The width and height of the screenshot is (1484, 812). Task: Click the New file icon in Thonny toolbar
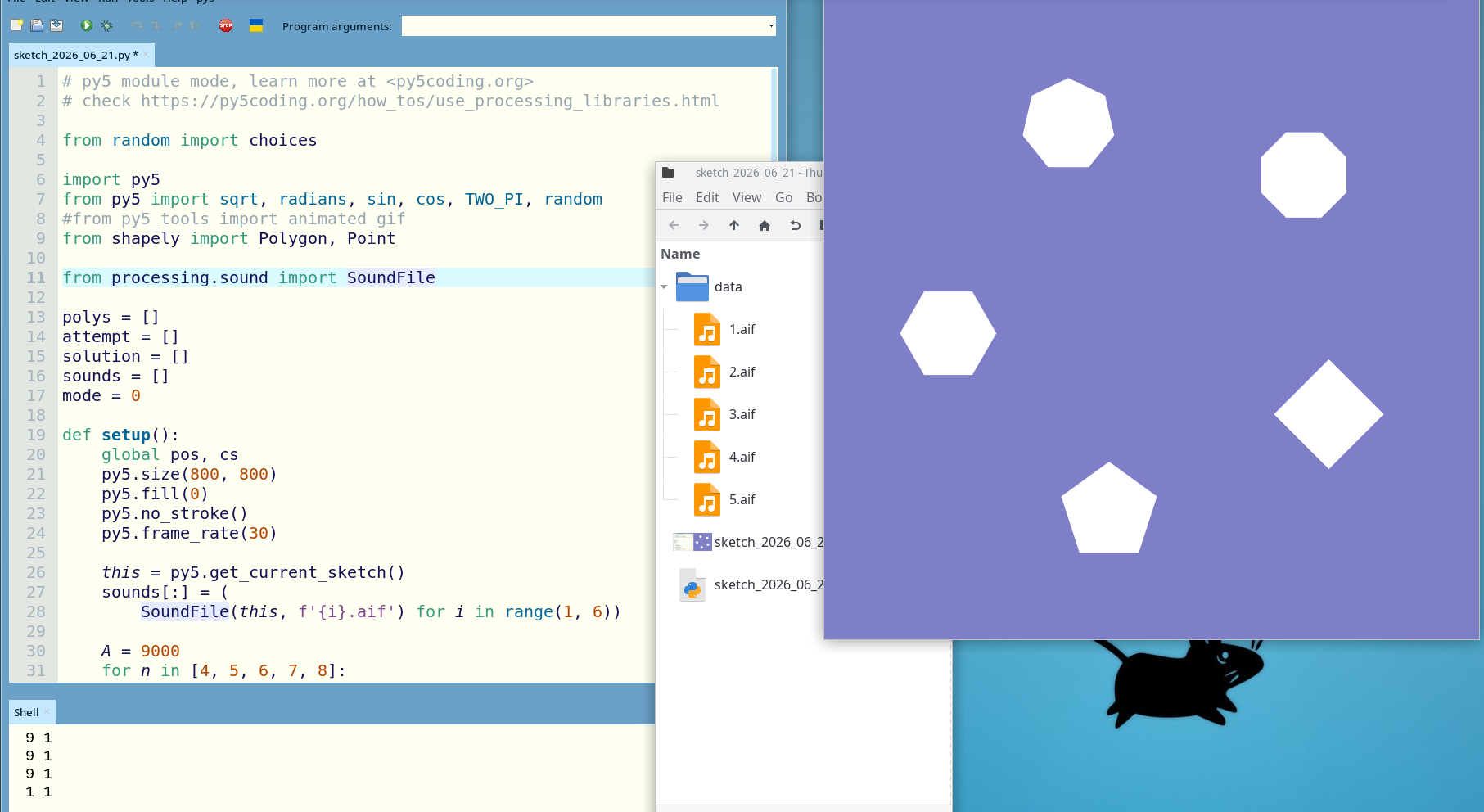(x=17, y=25)
